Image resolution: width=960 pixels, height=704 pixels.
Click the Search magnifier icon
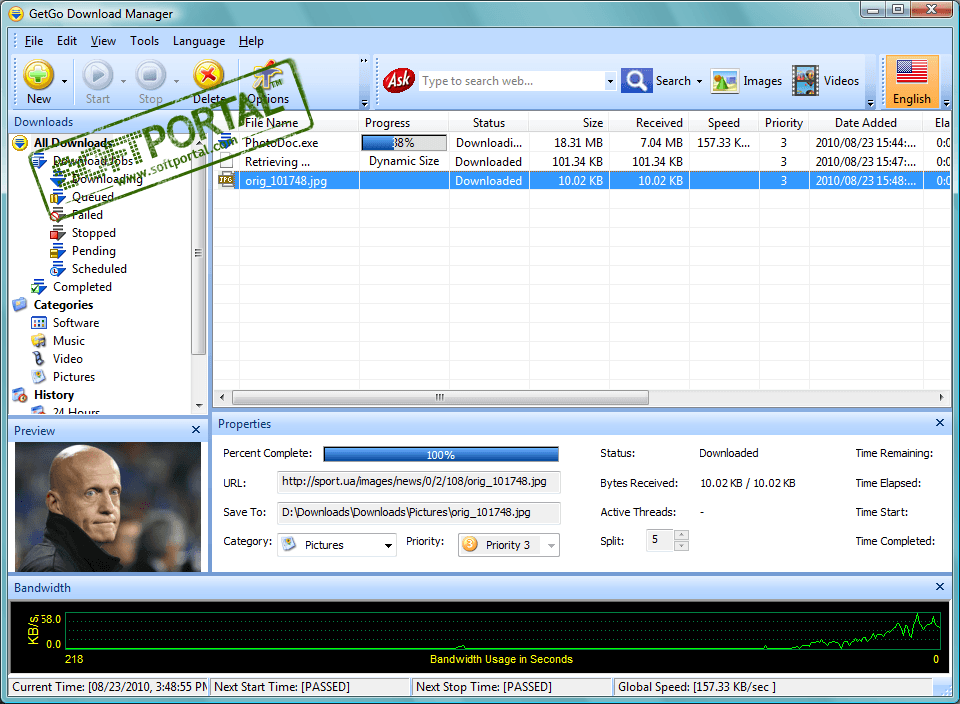click(636, 80)
